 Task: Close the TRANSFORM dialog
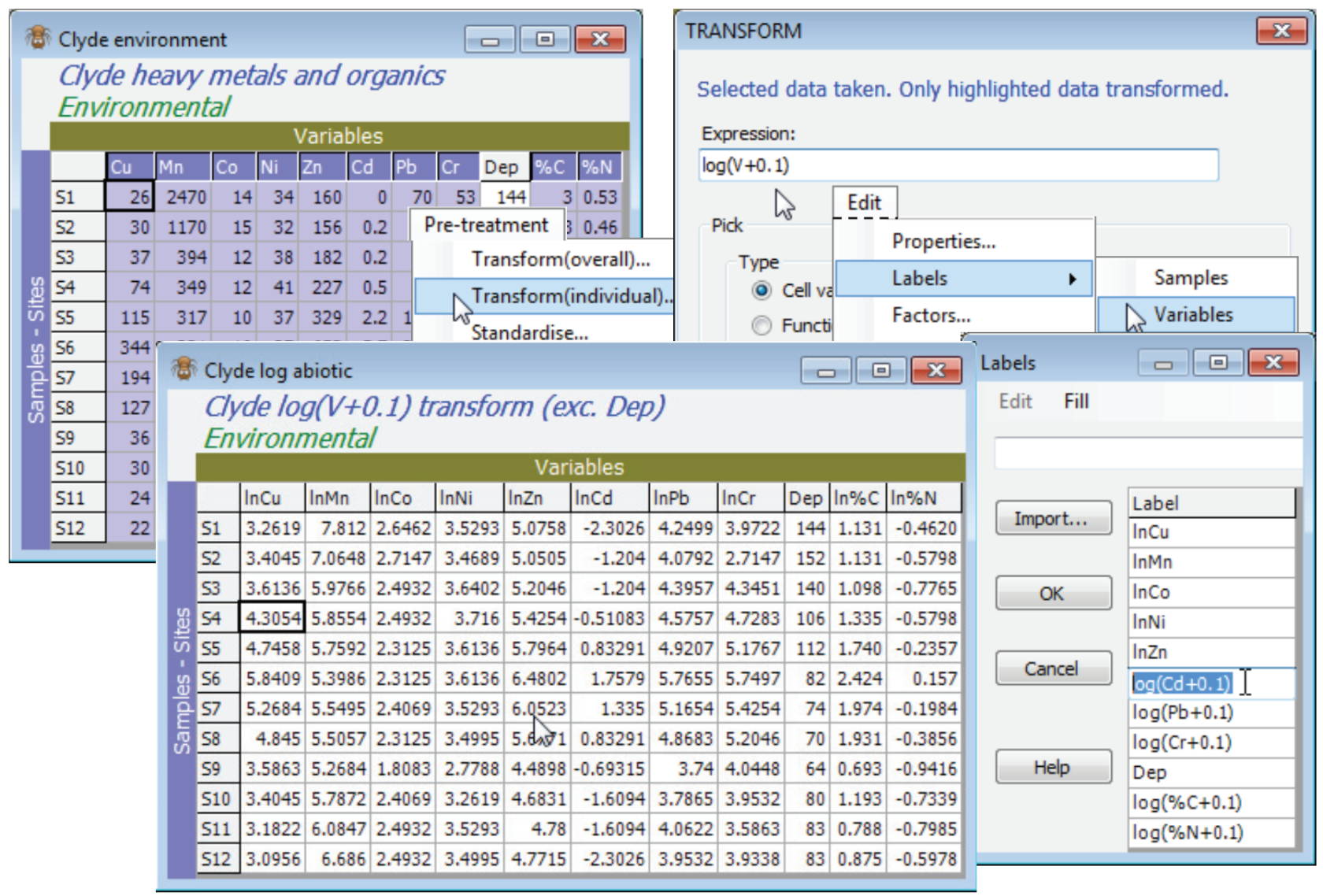pyautogui.click(x=1282, y=31)
